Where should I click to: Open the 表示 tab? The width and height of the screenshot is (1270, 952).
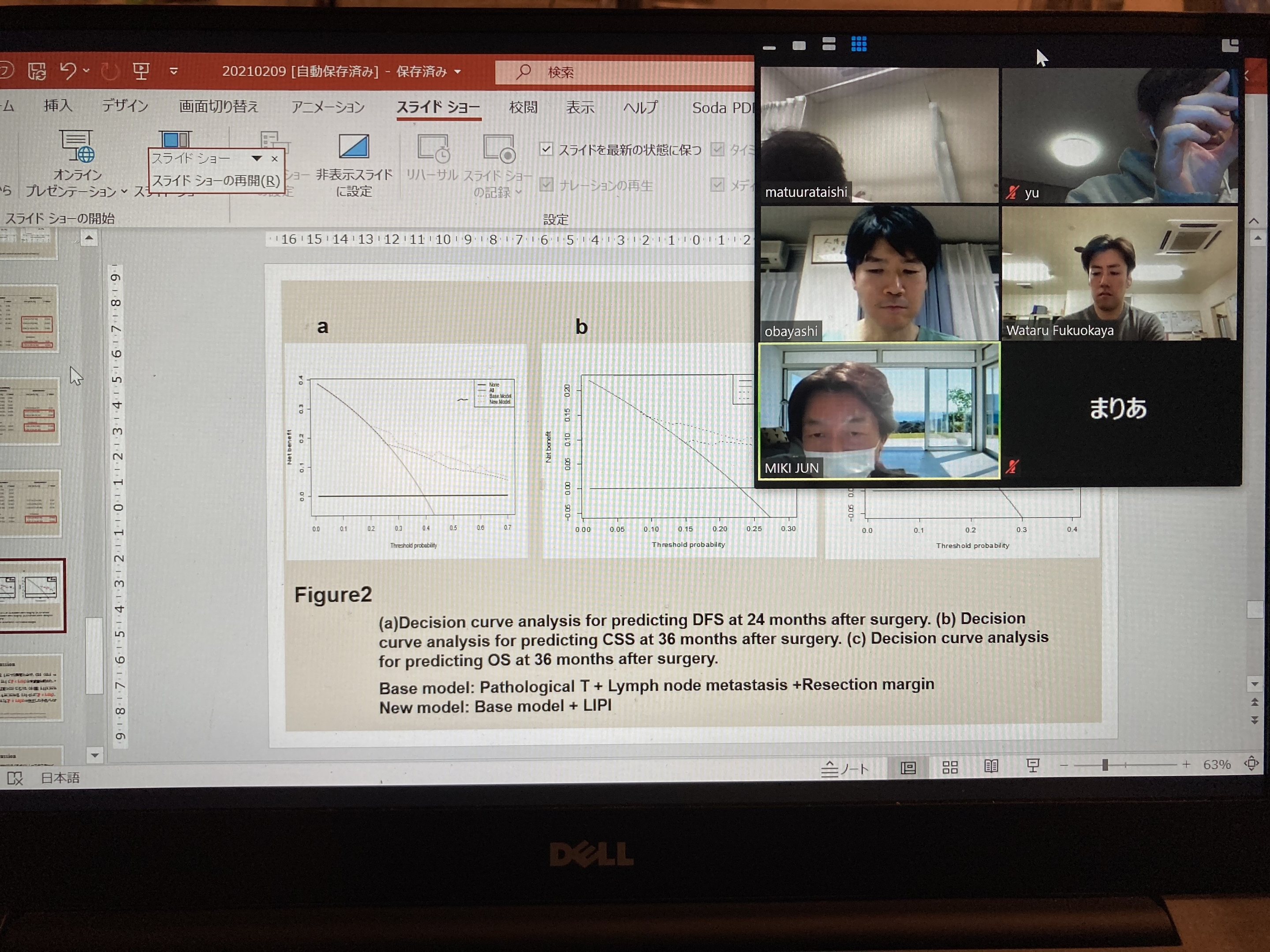[x=580, y=107]
